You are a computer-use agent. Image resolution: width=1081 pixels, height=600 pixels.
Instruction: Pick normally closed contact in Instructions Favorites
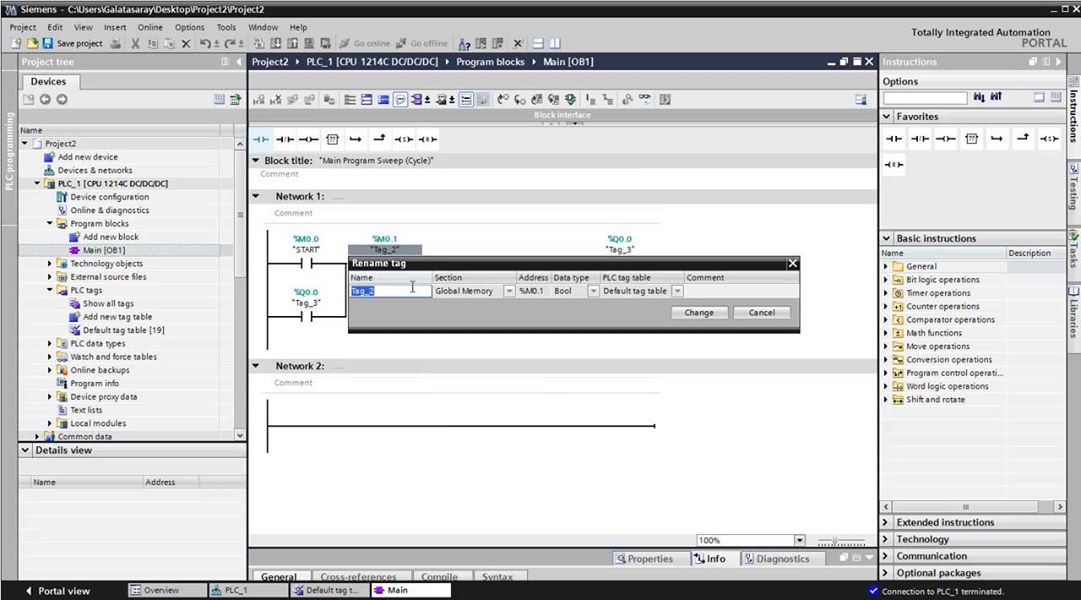click(920, 139)
